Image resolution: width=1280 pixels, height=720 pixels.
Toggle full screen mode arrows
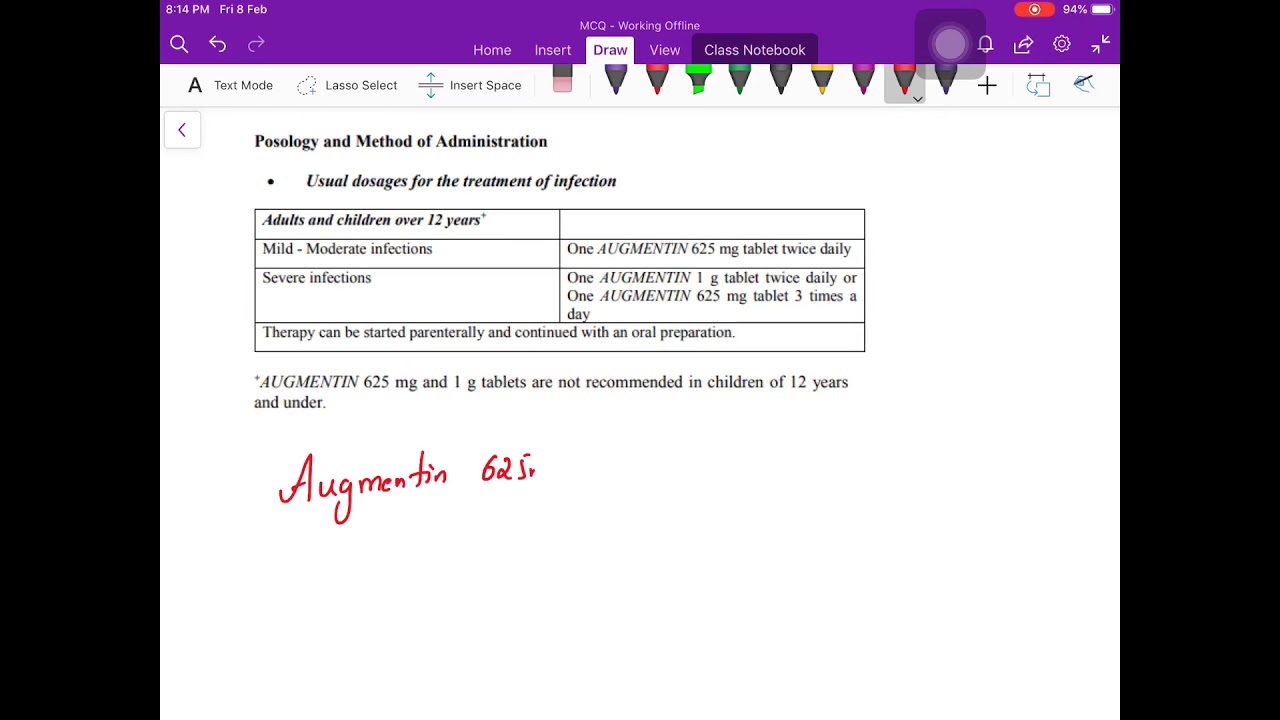click(x=1100, y=44)
